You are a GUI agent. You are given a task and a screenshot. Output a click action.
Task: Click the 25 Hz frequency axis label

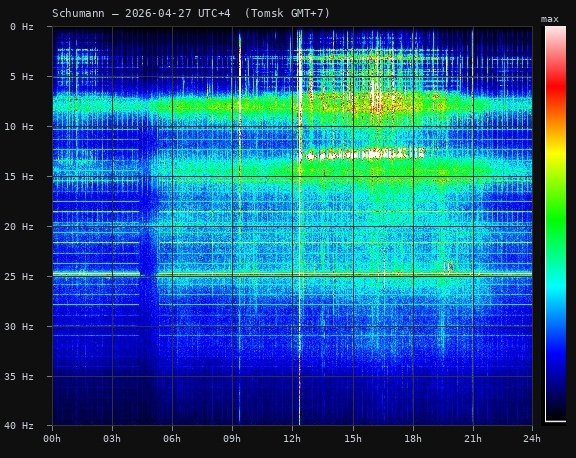[x=19, y=277]
